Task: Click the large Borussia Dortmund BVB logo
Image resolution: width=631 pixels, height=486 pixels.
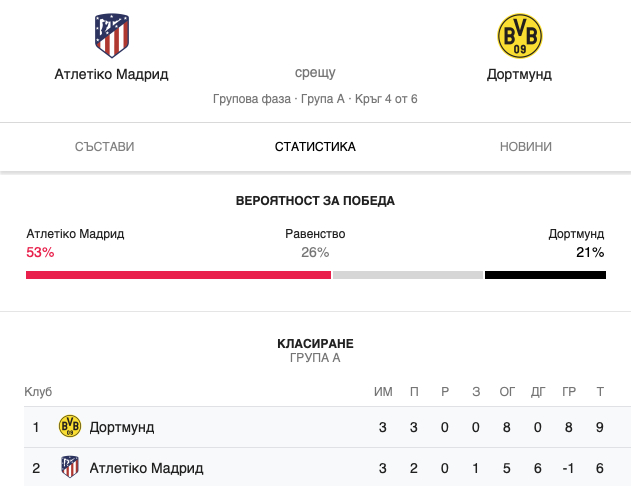Action: coord(520,36)
